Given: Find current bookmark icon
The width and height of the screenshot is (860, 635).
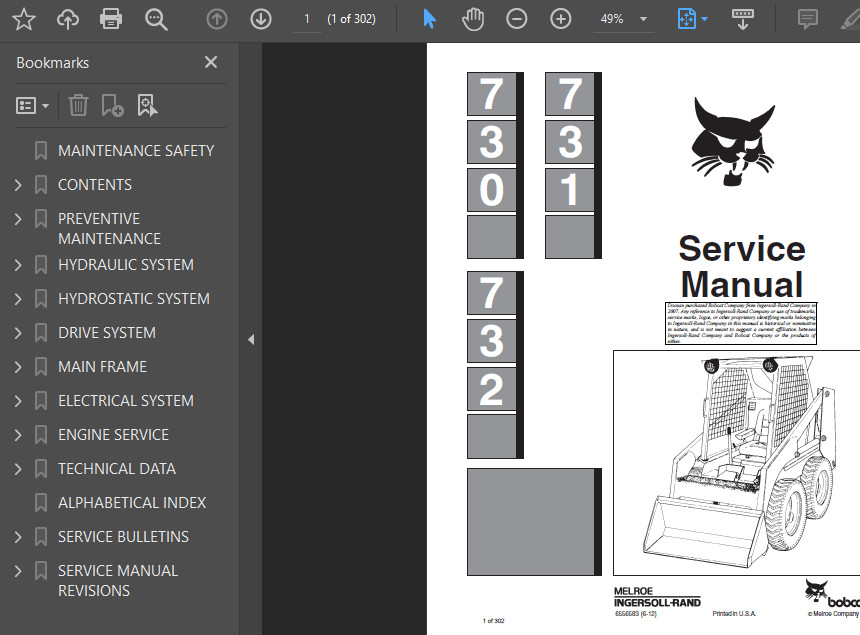Looking at the screenshot, I should point(147,105).
